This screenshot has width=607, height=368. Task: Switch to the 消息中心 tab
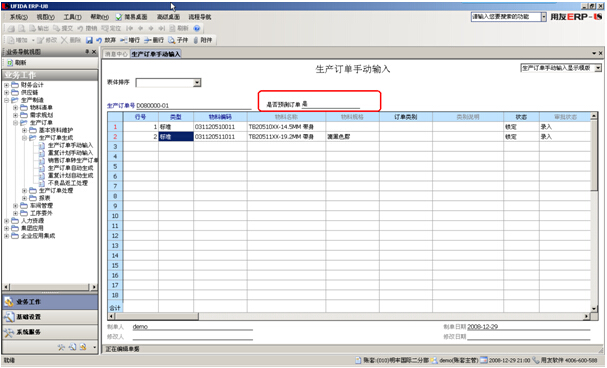pos(116,54)
